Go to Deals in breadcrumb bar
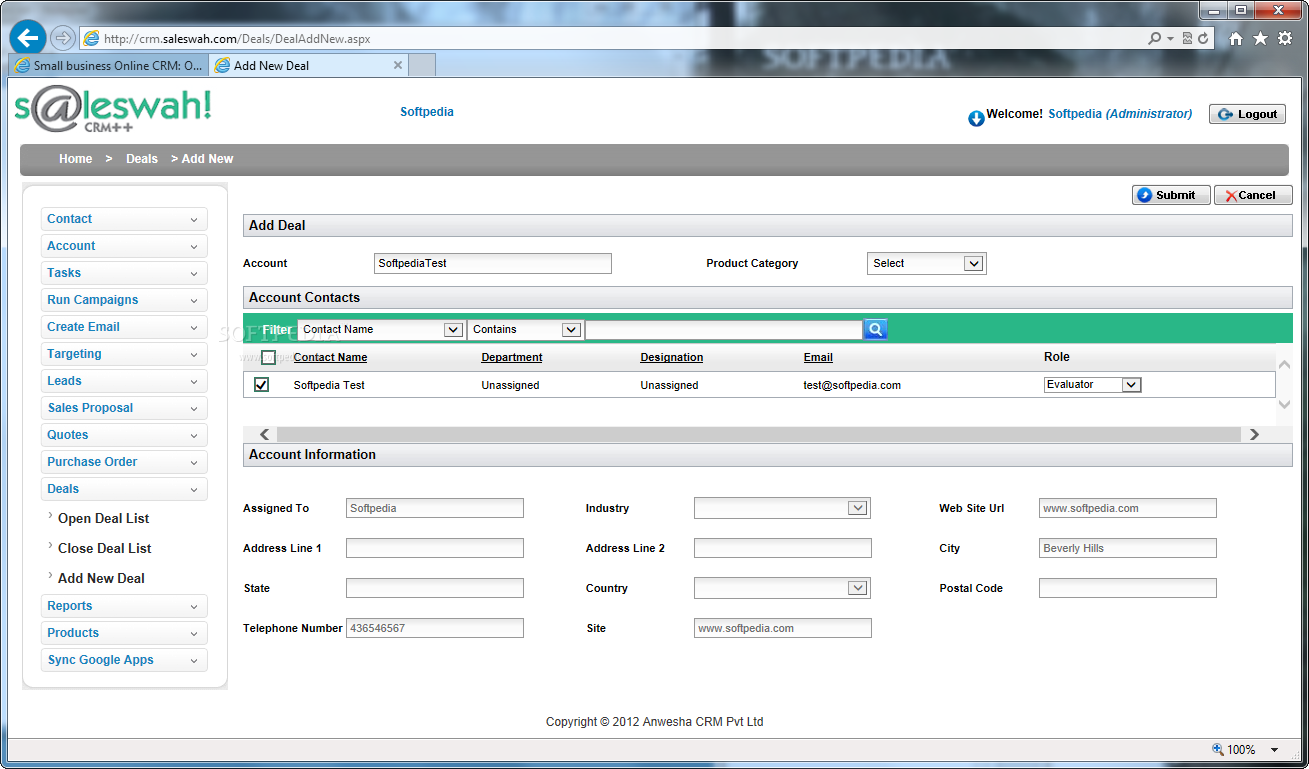This screenshot has width=1309, height=769. tap(142, 159)
